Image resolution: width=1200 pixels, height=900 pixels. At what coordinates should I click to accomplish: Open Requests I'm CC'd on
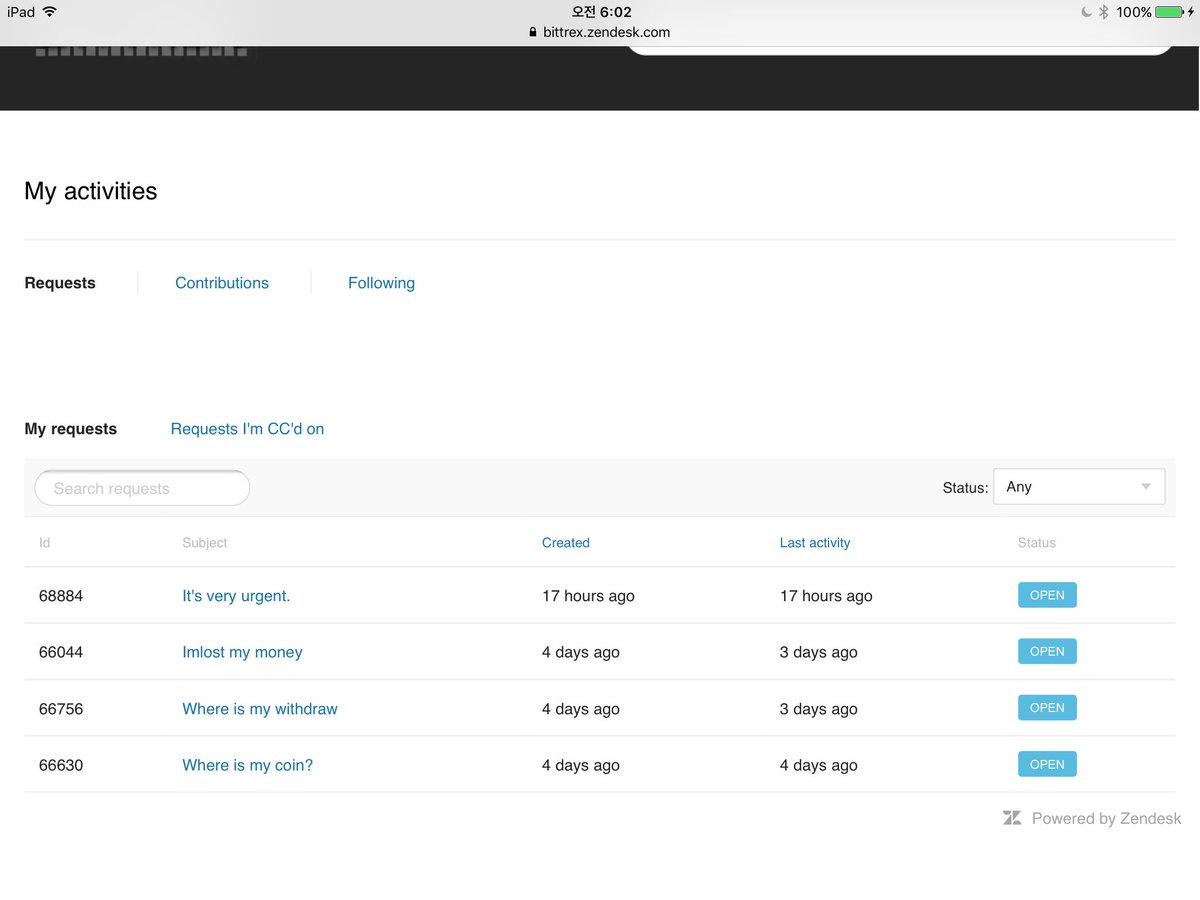(x=247, y=429)
